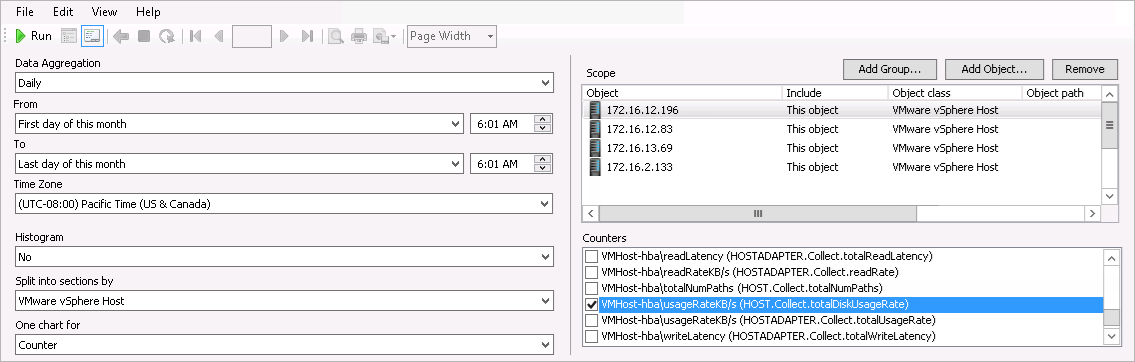Select the VMHost-hba\writeLatency counter text
The width and height of the screenshot is (1135, 362).
(x=768, y=336)
